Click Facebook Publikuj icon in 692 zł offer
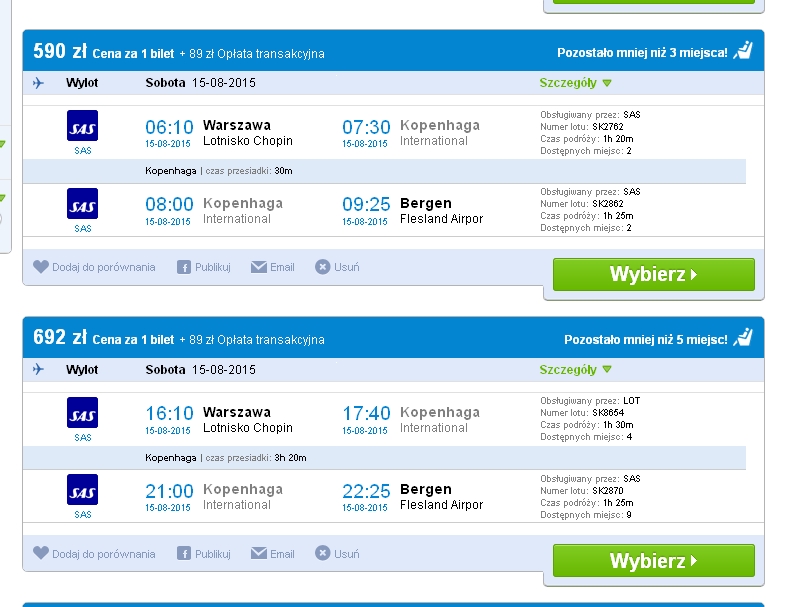The image size is (785, 607). tap(184, 553)
